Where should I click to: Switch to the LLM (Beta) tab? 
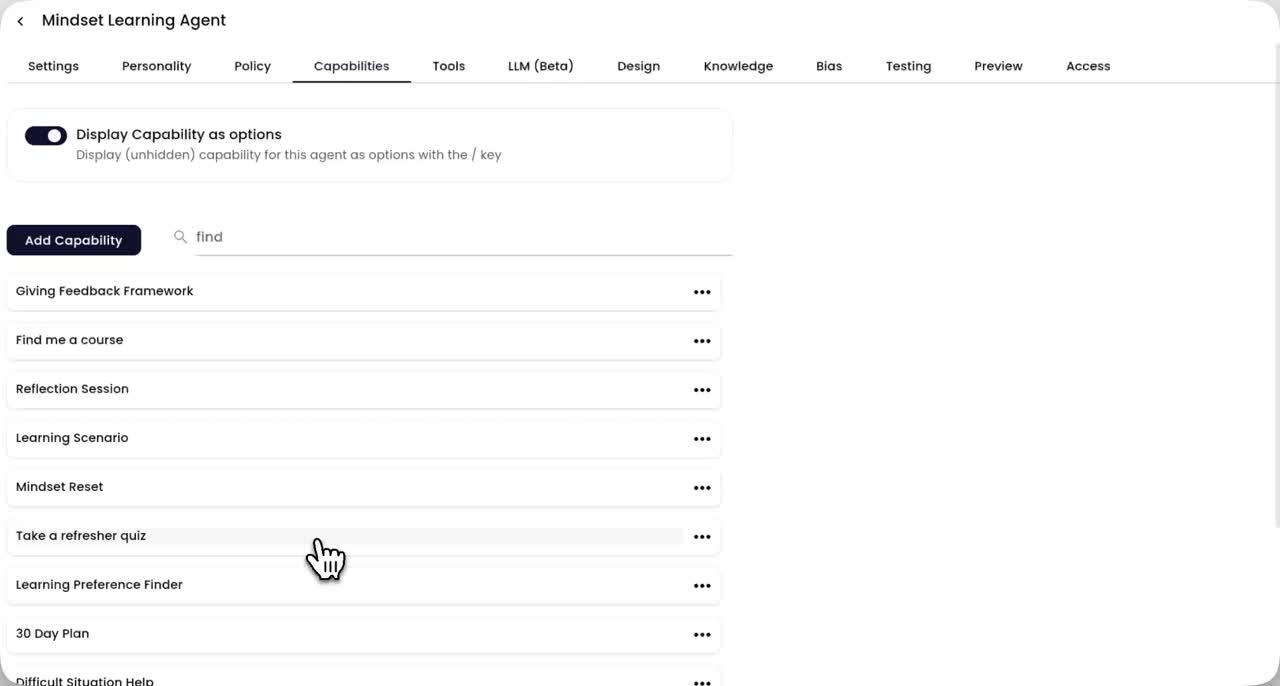tap(540, 66)
